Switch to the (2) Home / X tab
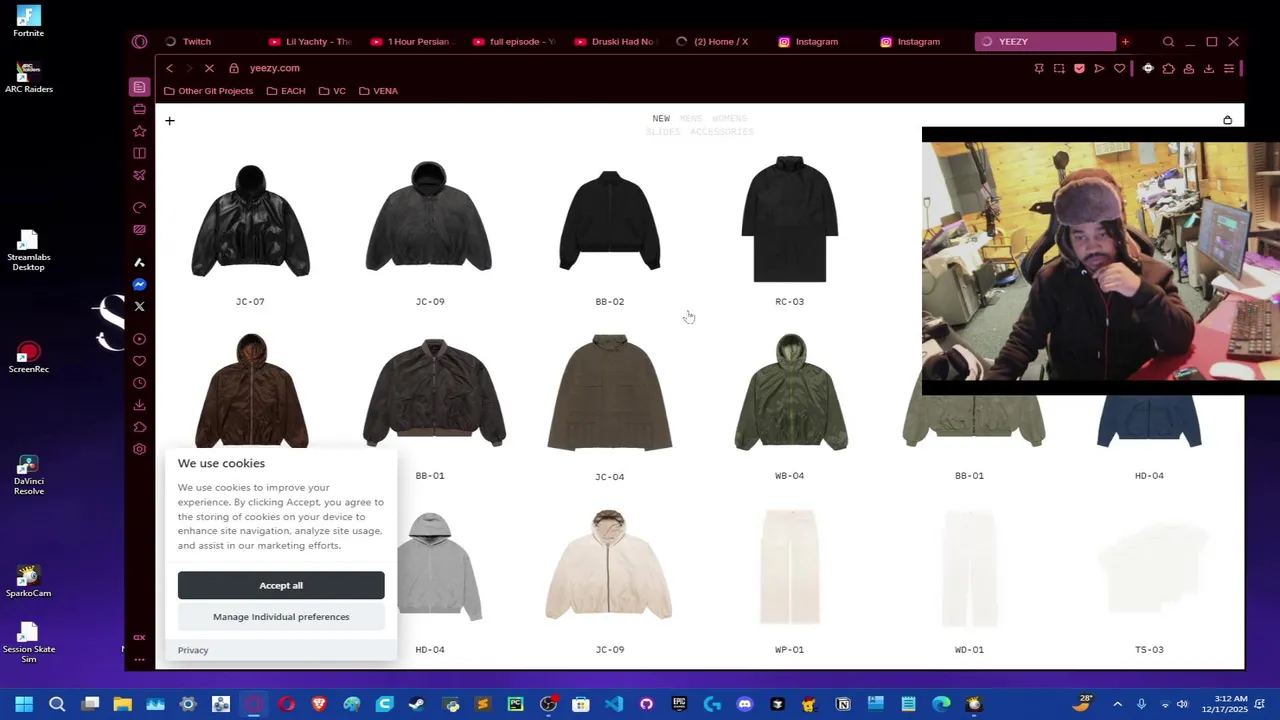 coord(718,41)
